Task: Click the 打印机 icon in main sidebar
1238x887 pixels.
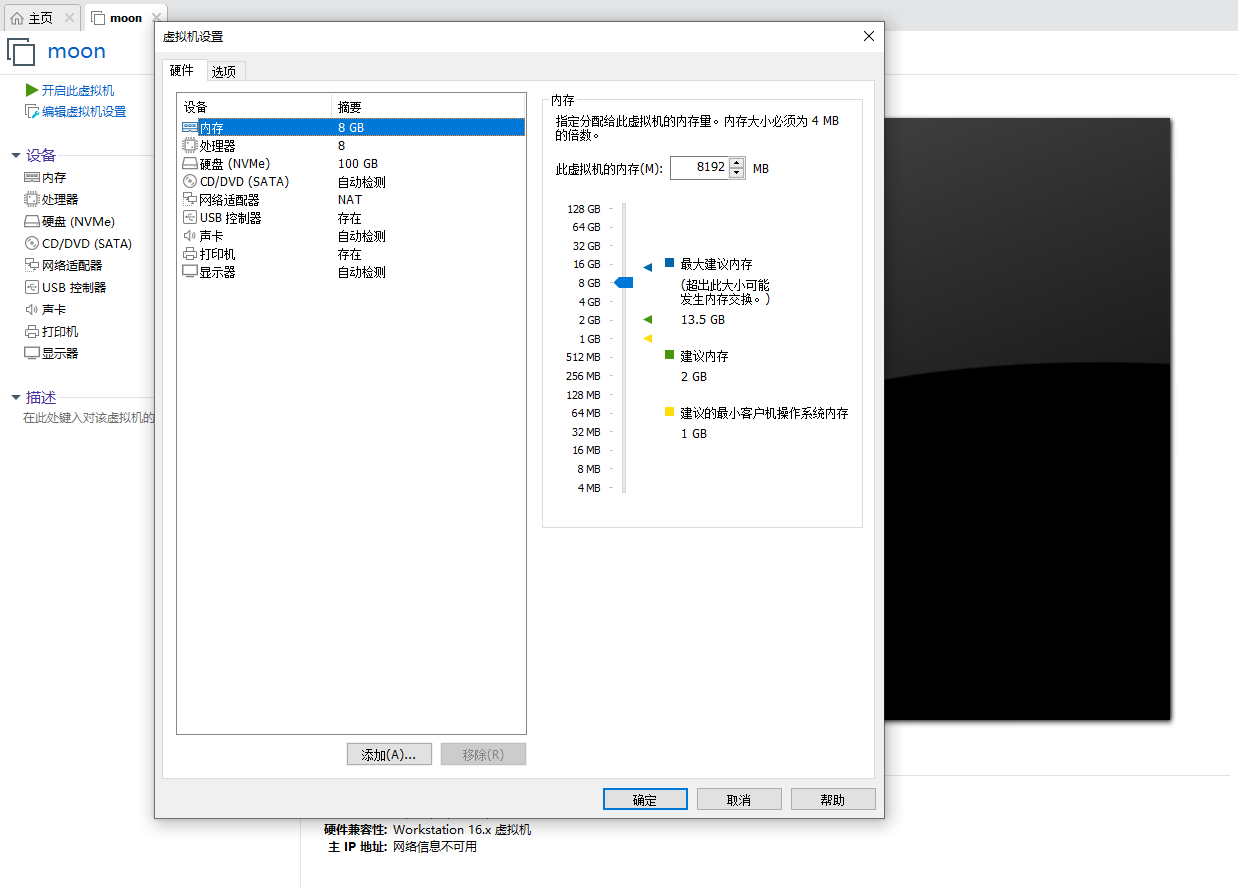Action: click(x=32, y=331)
